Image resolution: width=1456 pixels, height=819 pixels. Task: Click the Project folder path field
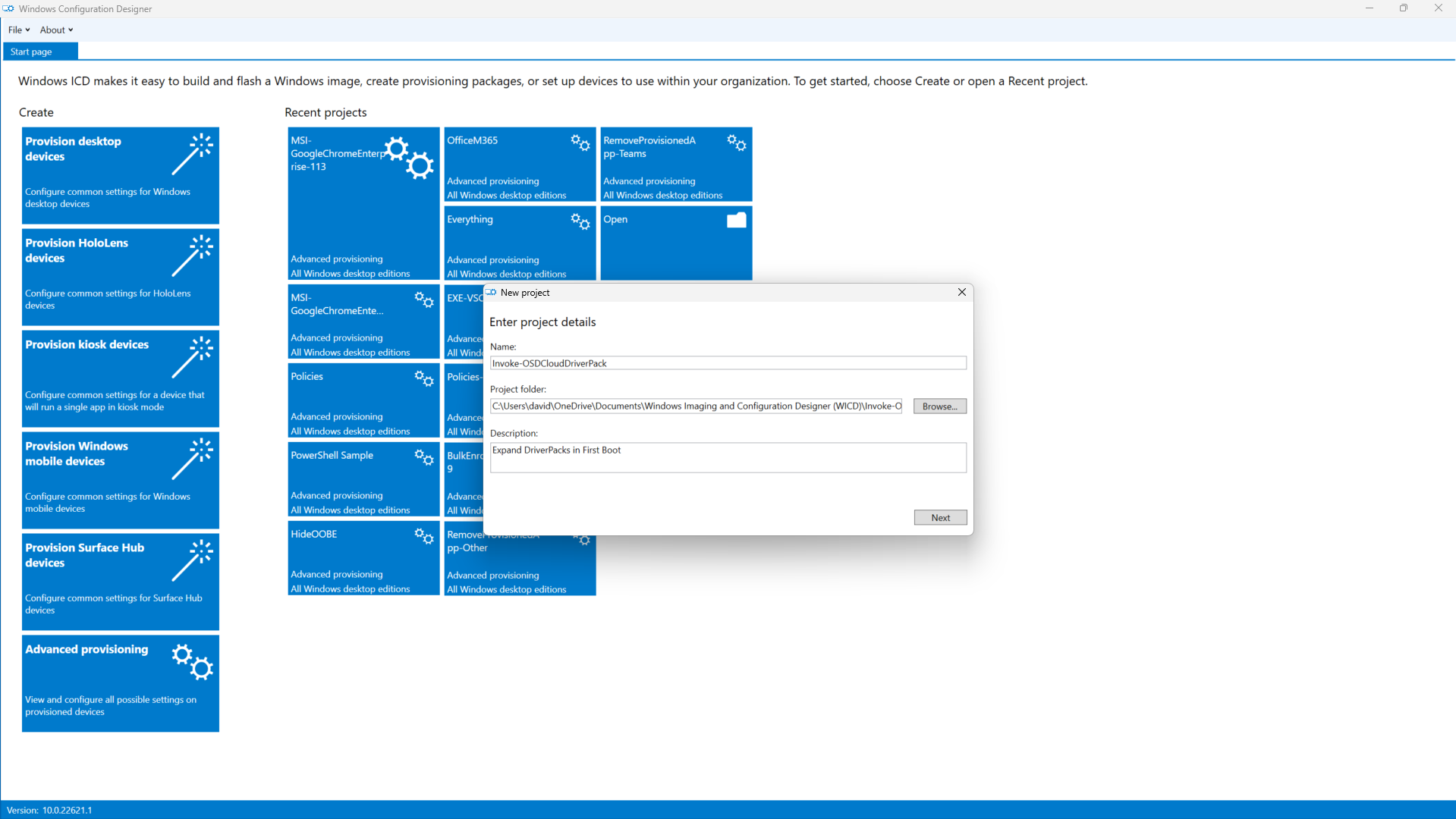(696, 406)
